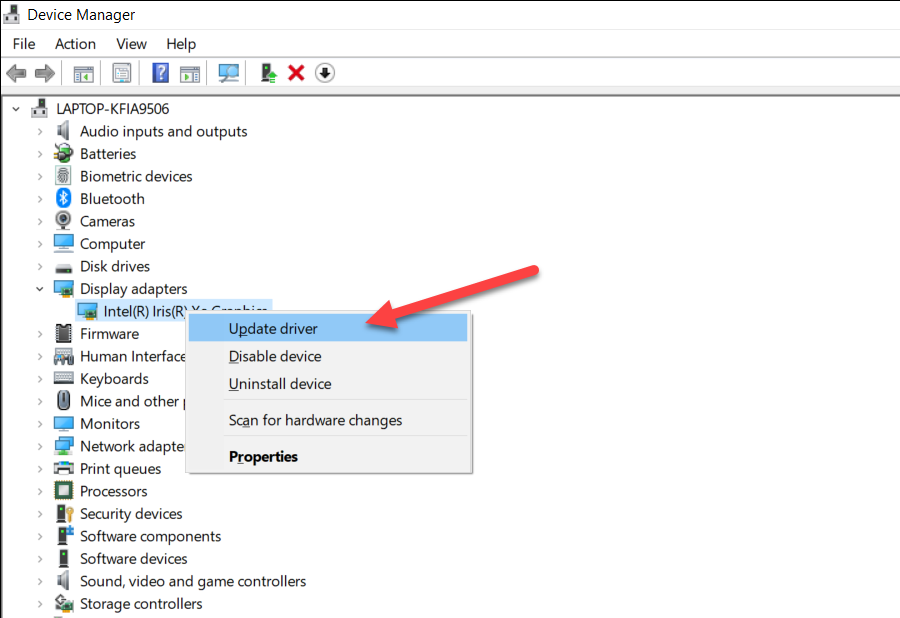Choose Disable device in context menu
This screenshot has height=618, width=900.
point(328,356)
